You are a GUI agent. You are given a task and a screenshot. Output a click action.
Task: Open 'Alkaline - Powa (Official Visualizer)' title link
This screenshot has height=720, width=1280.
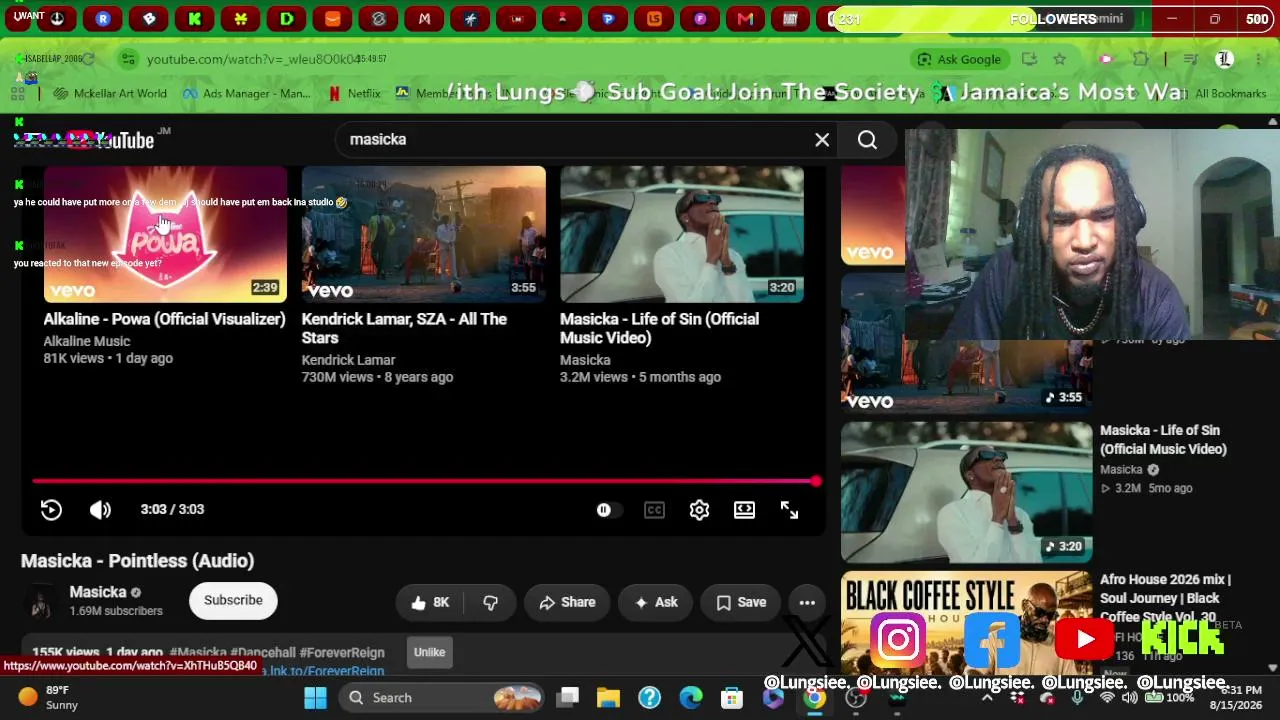tap(164, 319)
